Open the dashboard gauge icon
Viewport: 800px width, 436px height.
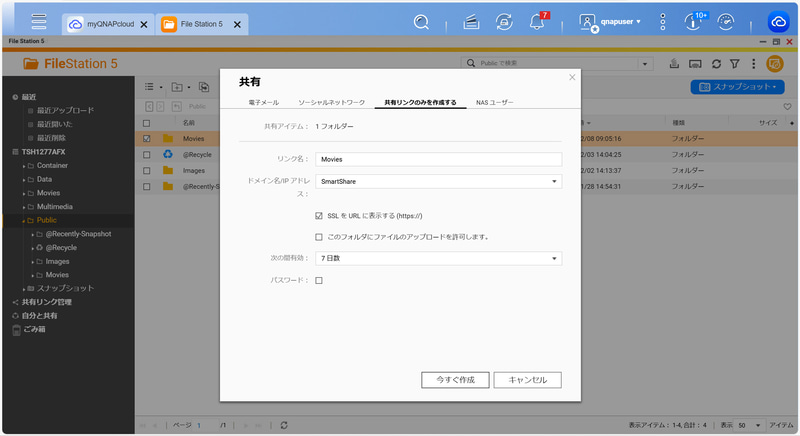(x=726, y=22)
